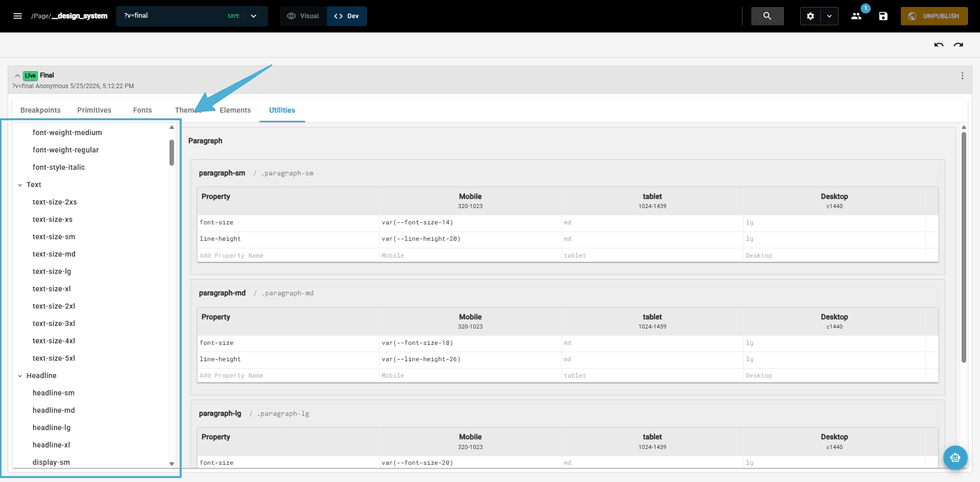Click the paragraph-lg class heading

tap(220, 413)
